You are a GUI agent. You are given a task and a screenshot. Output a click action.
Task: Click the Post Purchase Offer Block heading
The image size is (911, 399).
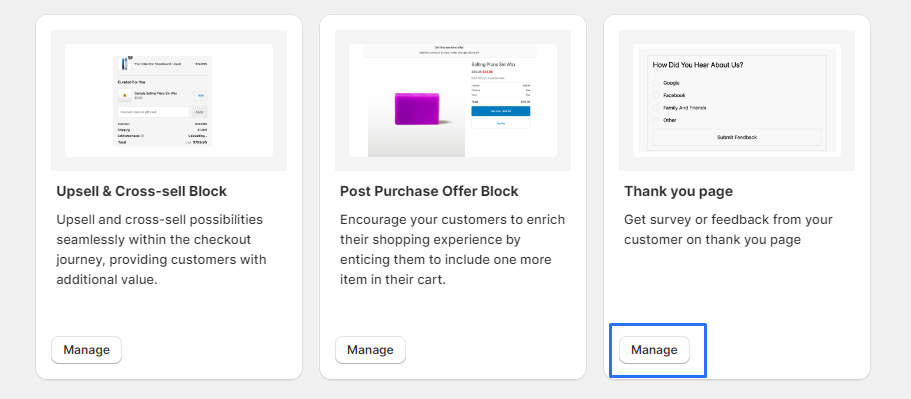click(x=429, y=191)
